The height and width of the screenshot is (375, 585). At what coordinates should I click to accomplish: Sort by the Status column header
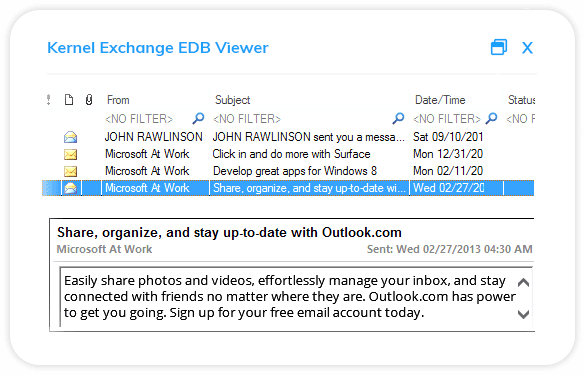[521, 100]
